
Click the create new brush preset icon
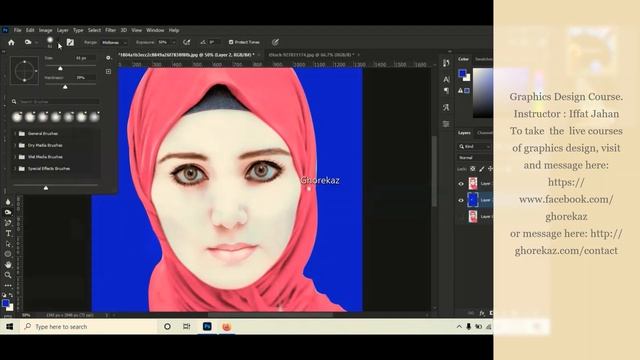click(x=108, y=71)
